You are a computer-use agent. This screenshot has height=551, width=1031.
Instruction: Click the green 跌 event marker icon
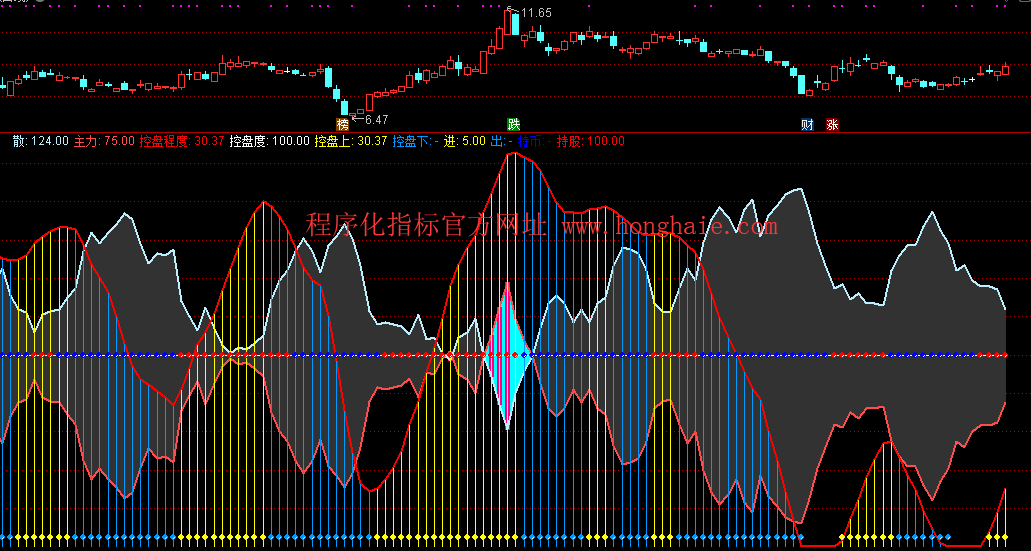point(514,125)
